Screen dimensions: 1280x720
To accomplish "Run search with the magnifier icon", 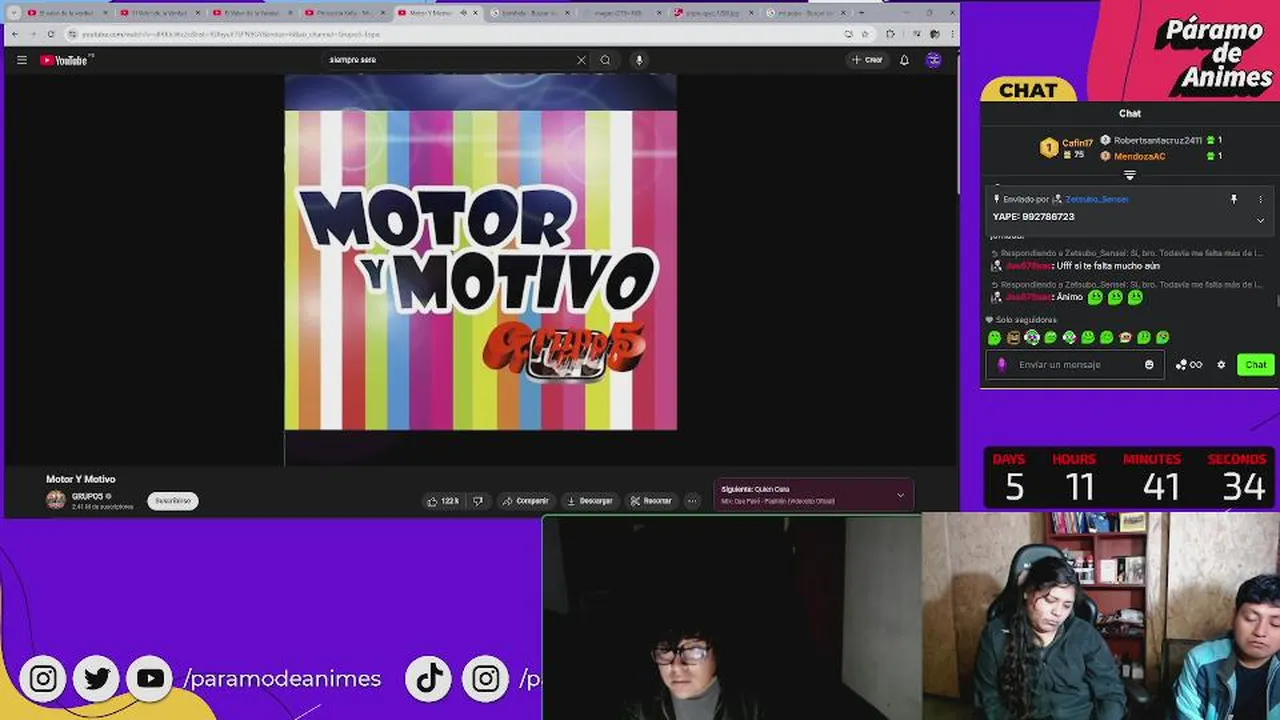I will coord(605,60).
